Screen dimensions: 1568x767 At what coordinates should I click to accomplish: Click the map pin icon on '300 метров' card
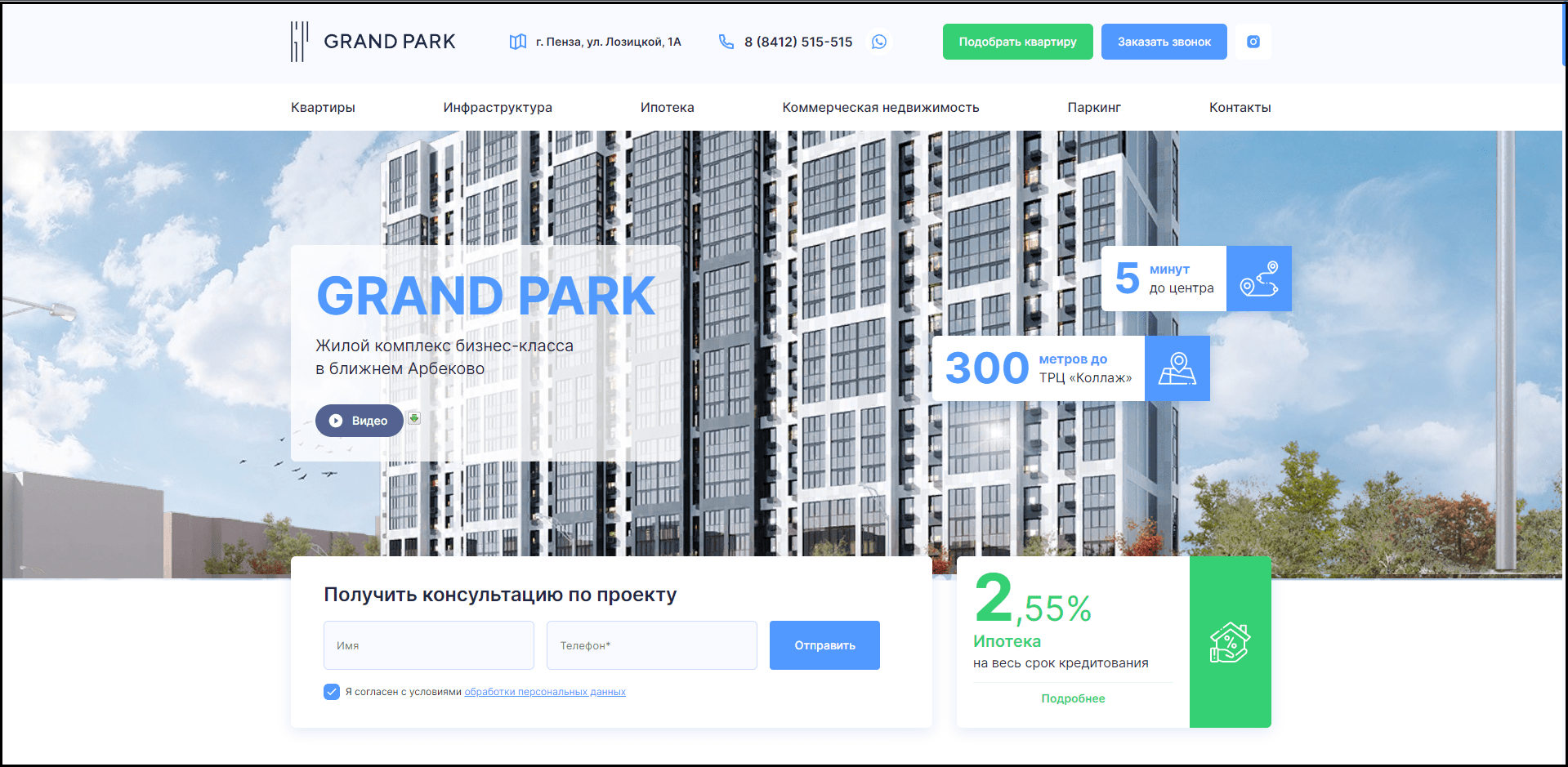tap(1177, 368)
